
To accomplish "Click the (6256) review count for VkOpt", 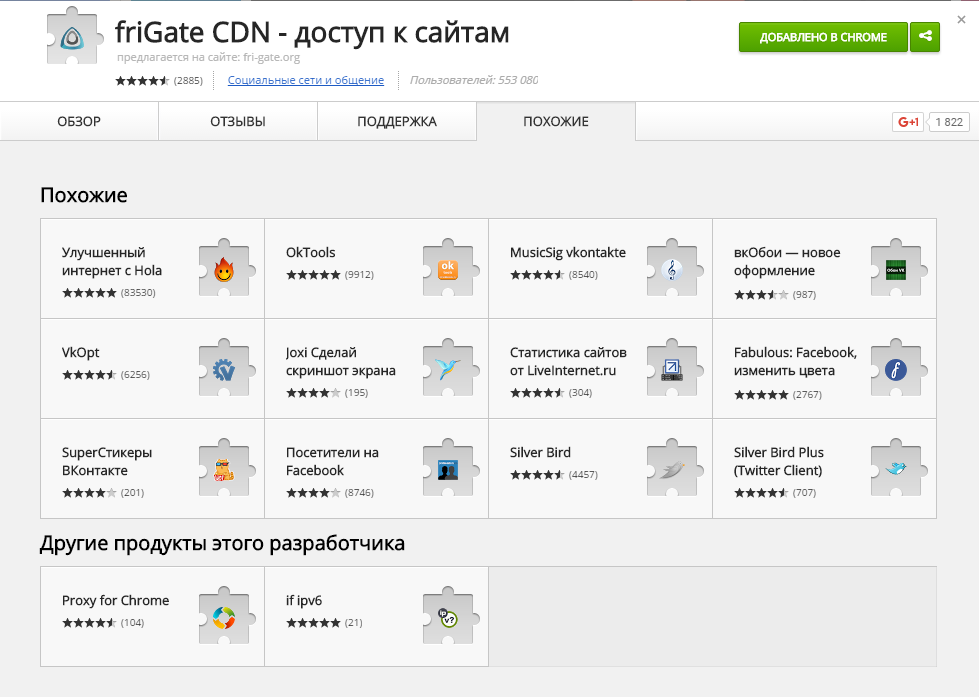I will pyautogui.click(x=135, y=374).
